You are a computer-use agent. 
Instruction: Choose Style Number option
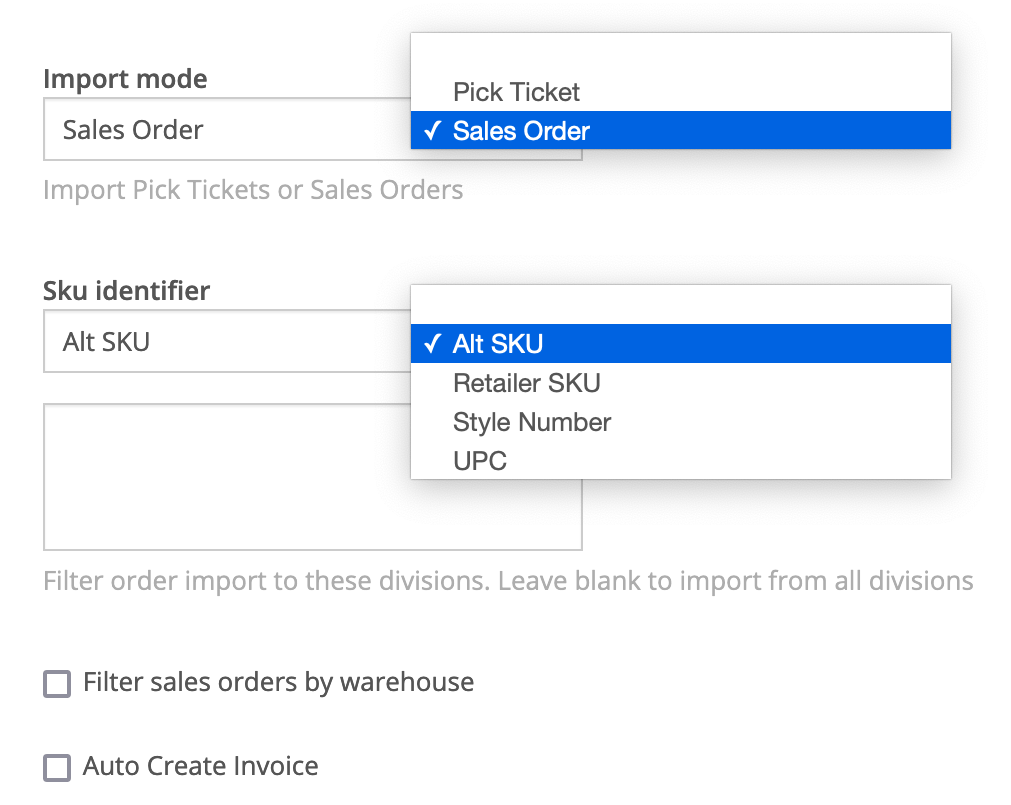[x=680, y=422]
